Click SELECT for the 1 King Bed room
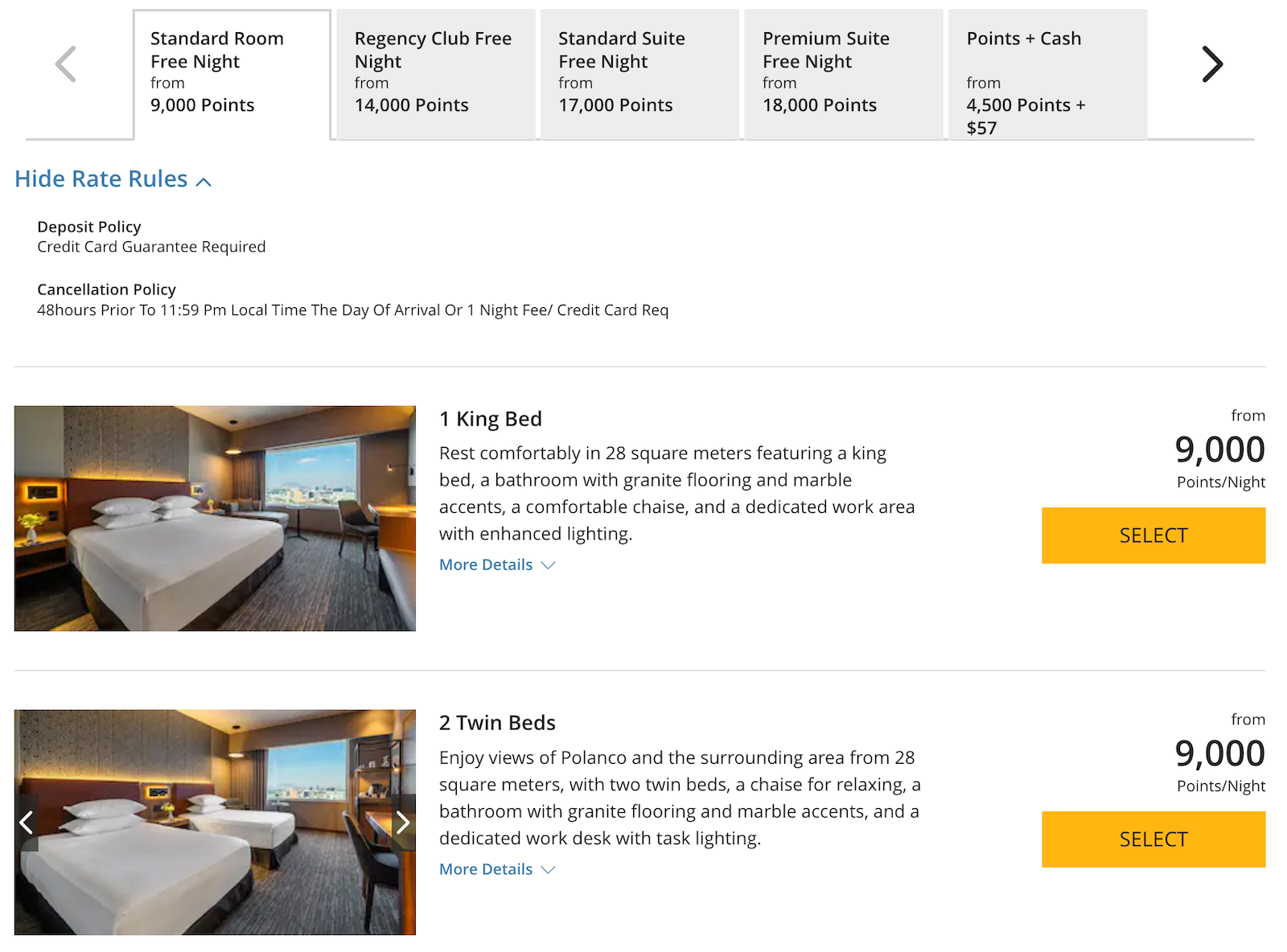This screenshot has width=1287, height=952. click(x=1153, y=535)
